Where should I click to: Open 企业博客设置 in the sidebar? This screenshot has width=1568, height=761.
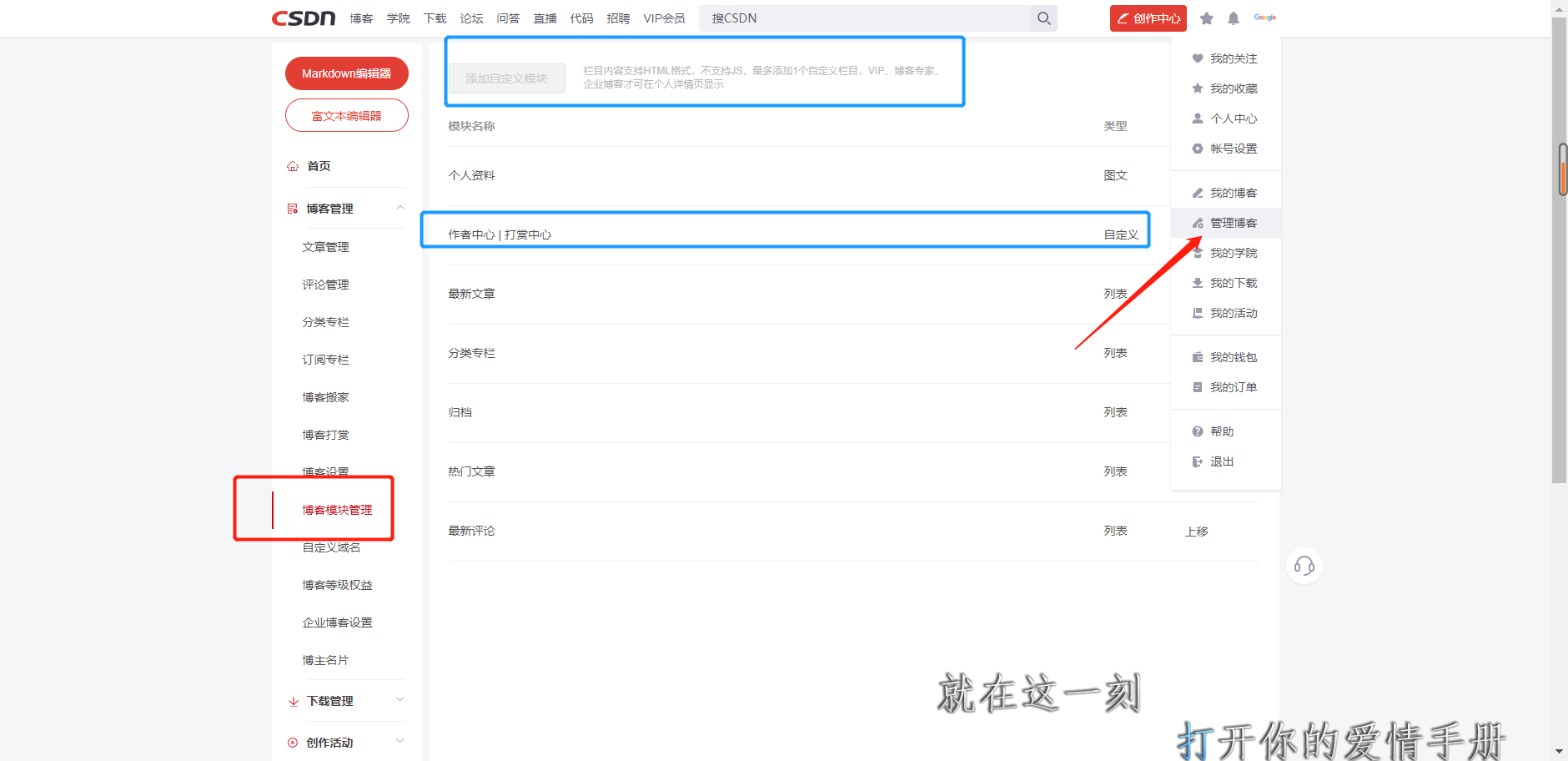337,622
